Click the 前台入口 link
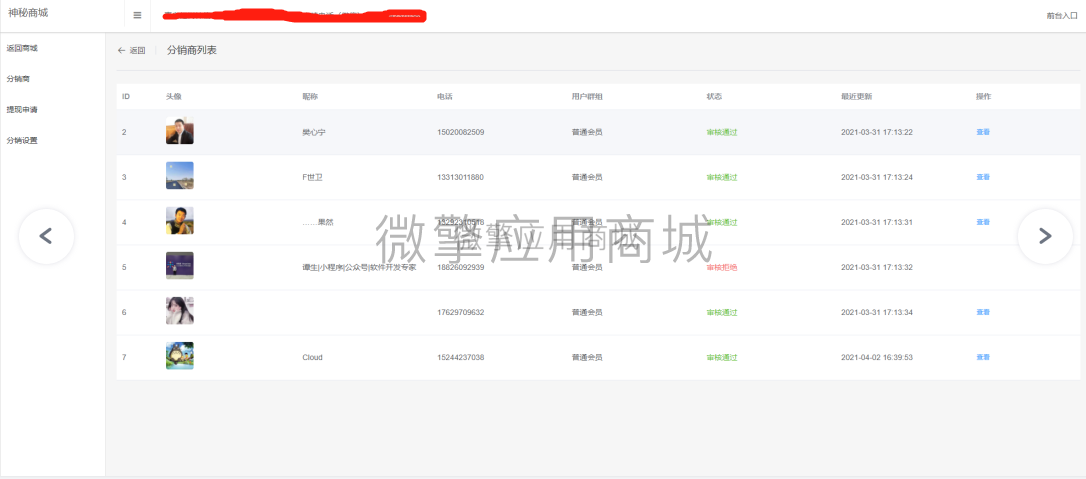The width and height of the screenshot is (1086, 479). tap(1062, 15)
